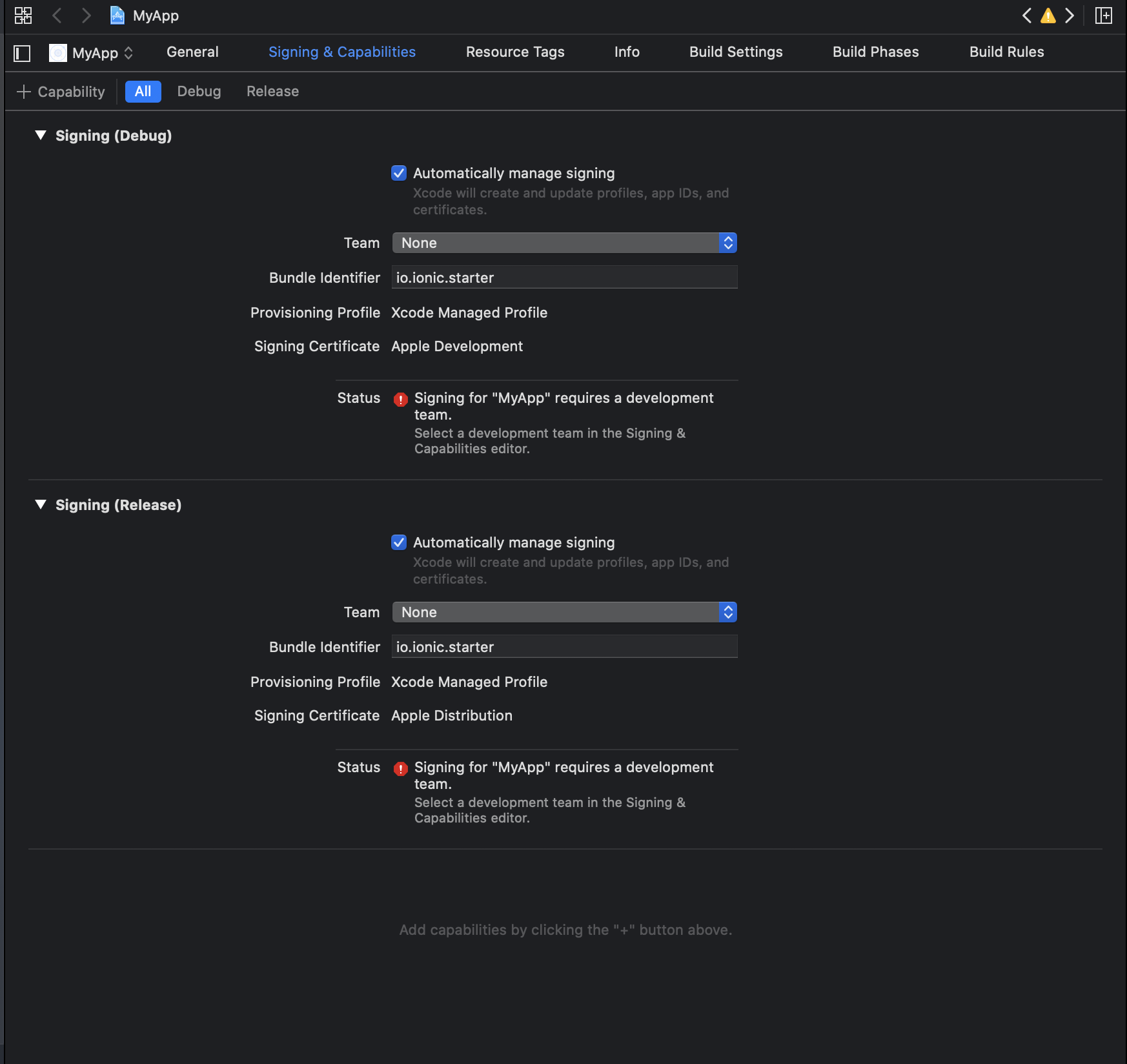This screenshot has width=1127, height=1064.
Task: Filter by Release configuration
Action: click(x=272, y=91)
